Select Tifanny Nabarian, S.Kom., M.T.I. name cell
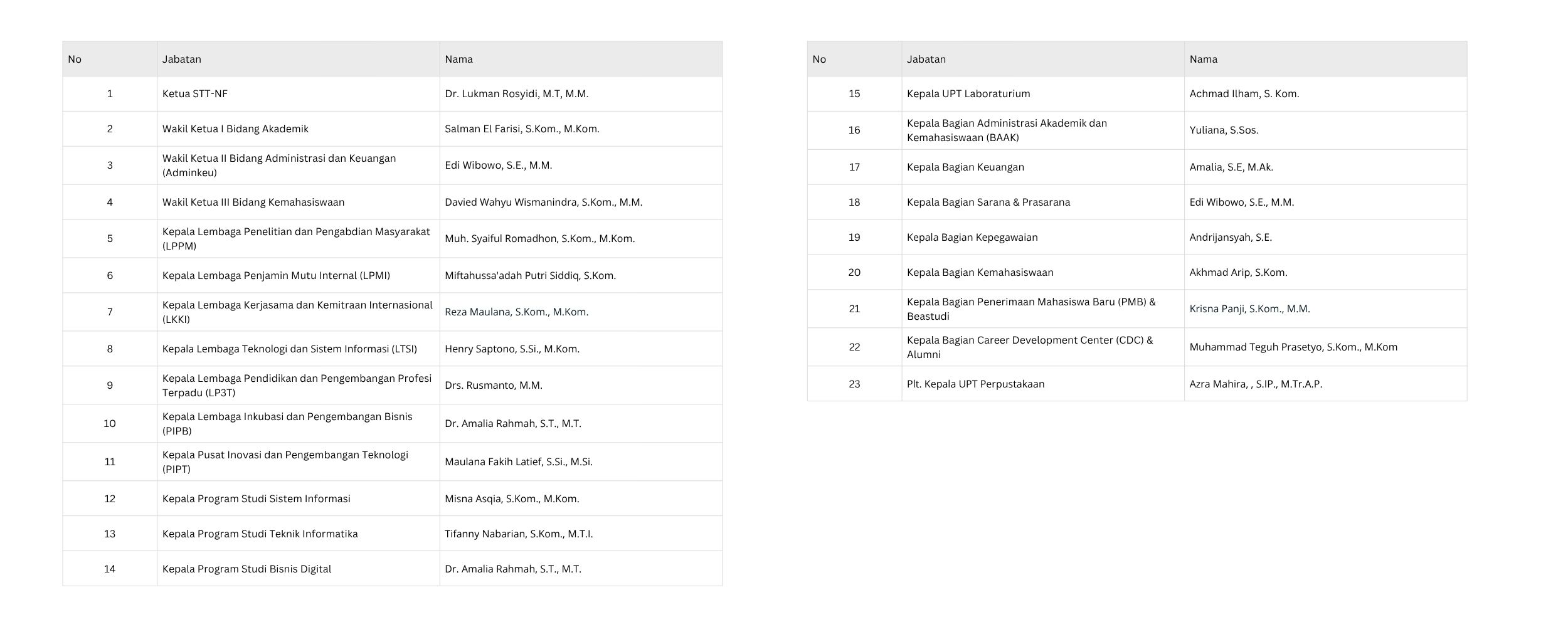The width and height of the screenshot is (1568, 627). (x=519, y=534)
